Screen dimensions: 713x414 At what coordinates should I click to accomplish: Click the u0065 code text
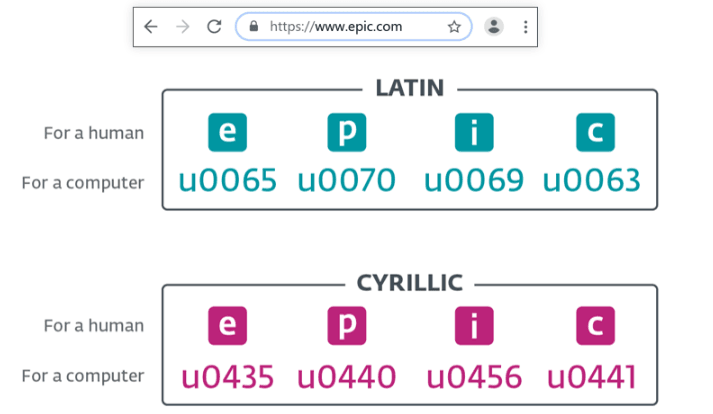tap(228, 181)
